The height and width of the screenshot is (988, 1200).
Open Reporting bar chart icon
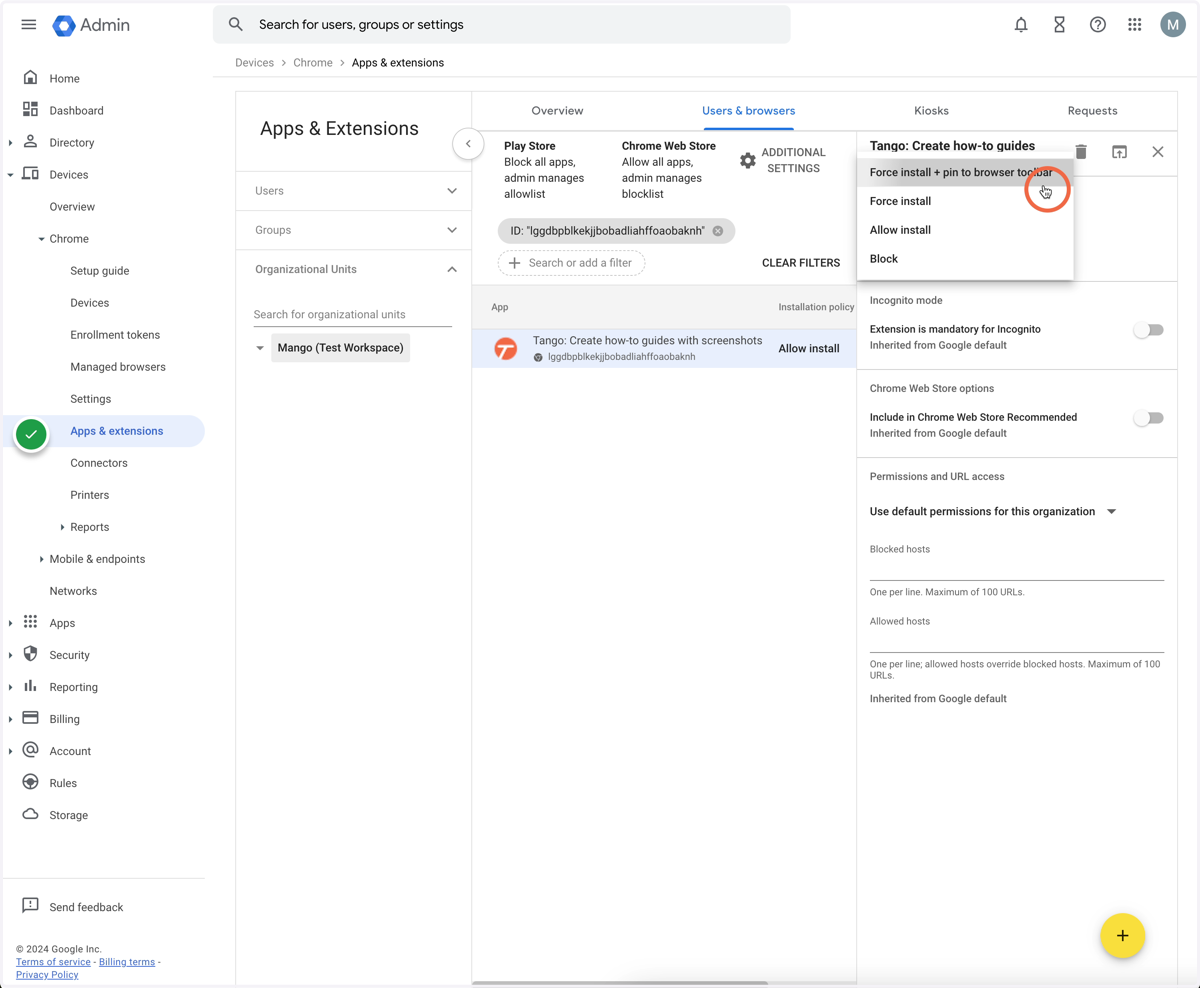point(30,686)
